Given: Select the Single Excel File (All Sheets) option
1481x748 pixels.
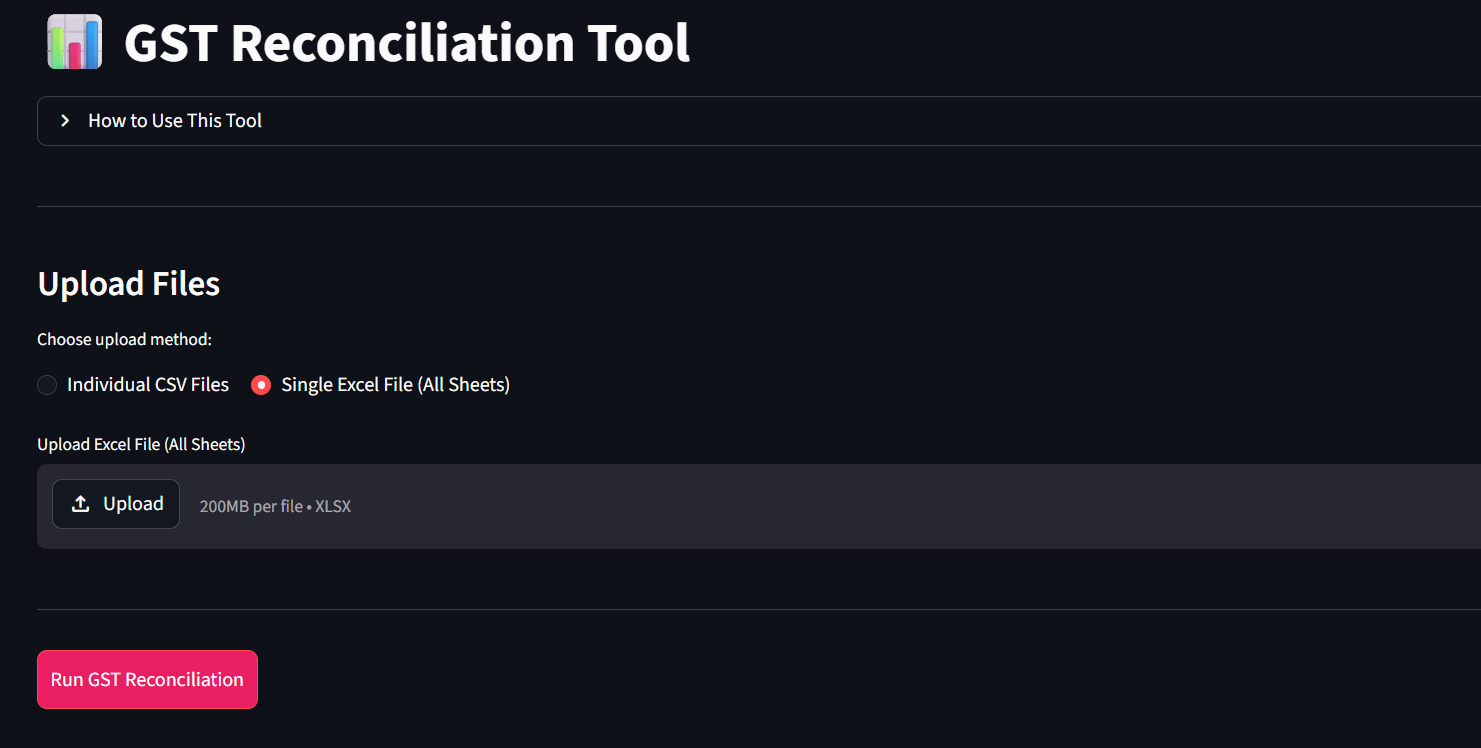Looking at the screenshot, I should (260, 384).
